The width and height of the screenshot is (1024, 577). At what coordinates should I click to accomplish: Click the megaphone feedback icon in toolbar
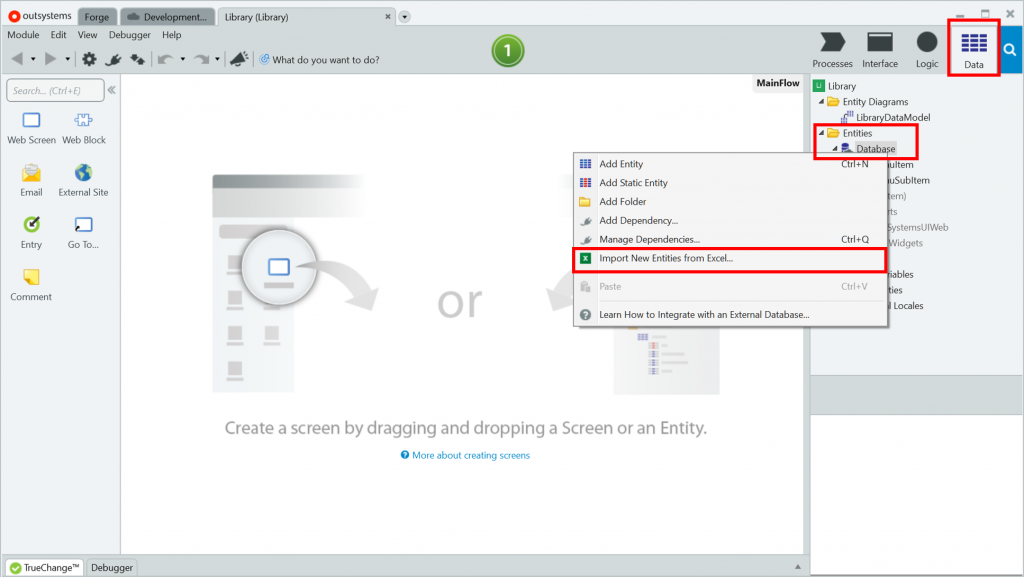point(238,59)
